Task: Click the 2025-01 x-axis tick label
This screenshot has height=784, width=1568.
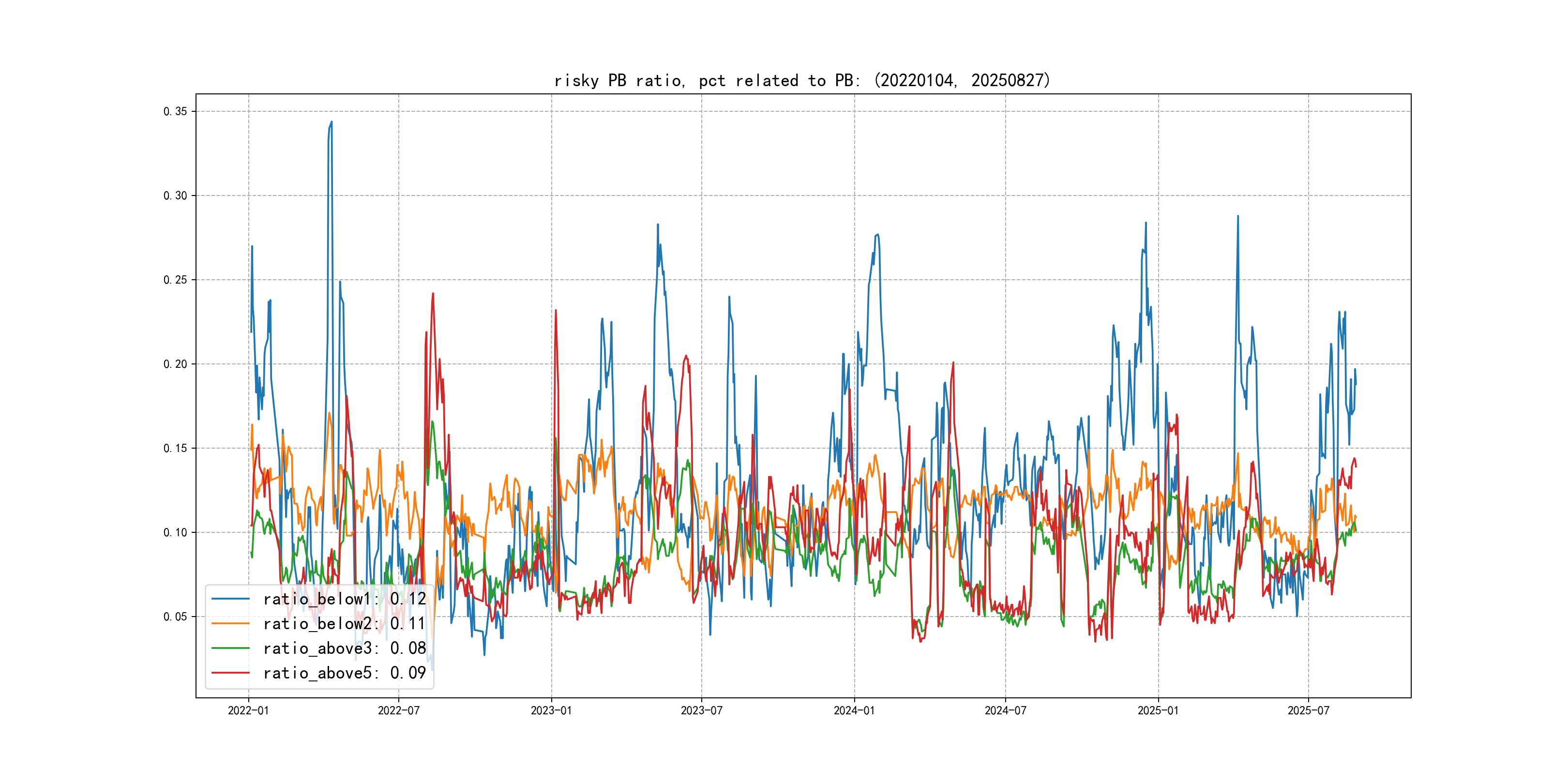Action: tap(1158, 710)
